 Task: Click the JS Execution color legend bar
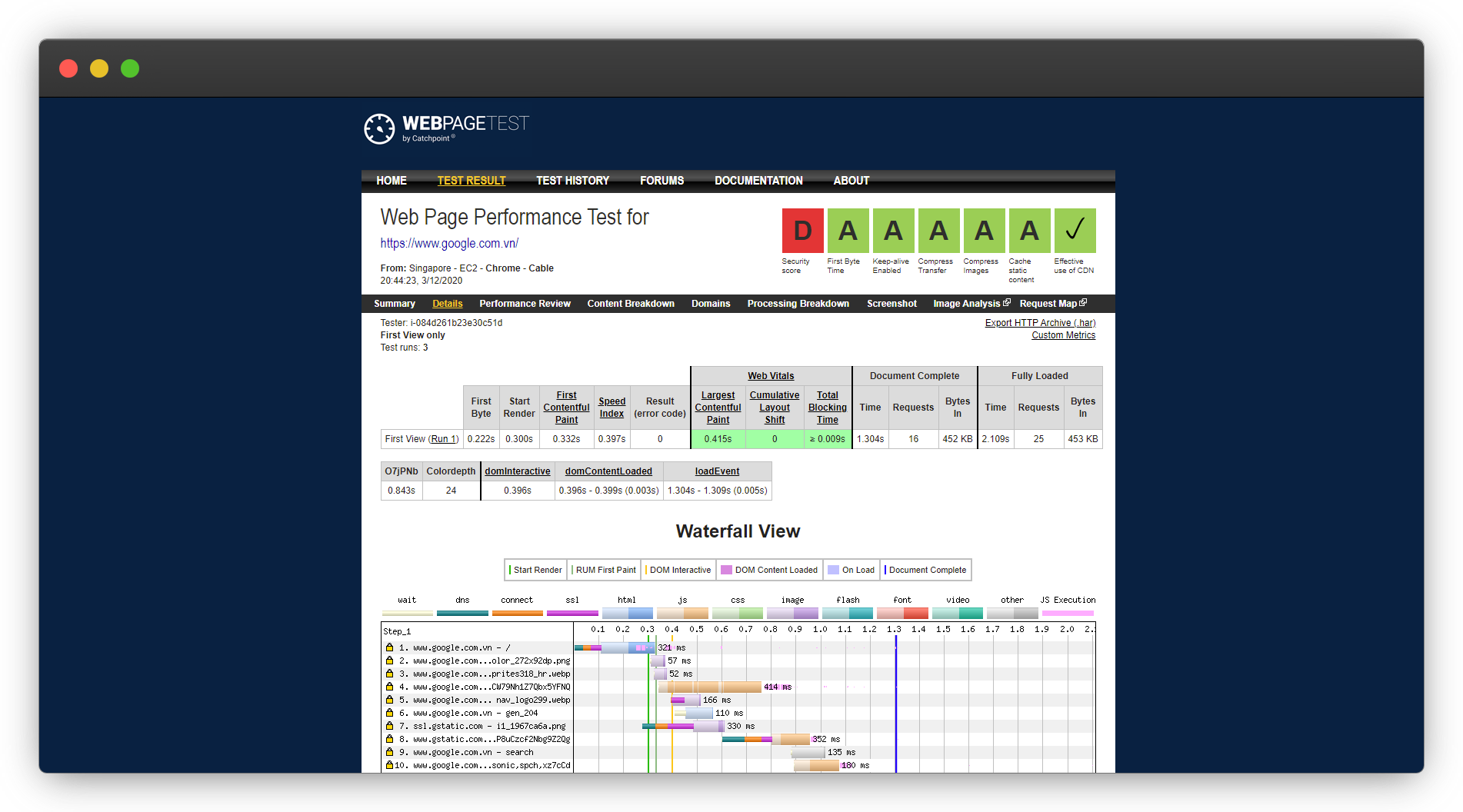1068,613
